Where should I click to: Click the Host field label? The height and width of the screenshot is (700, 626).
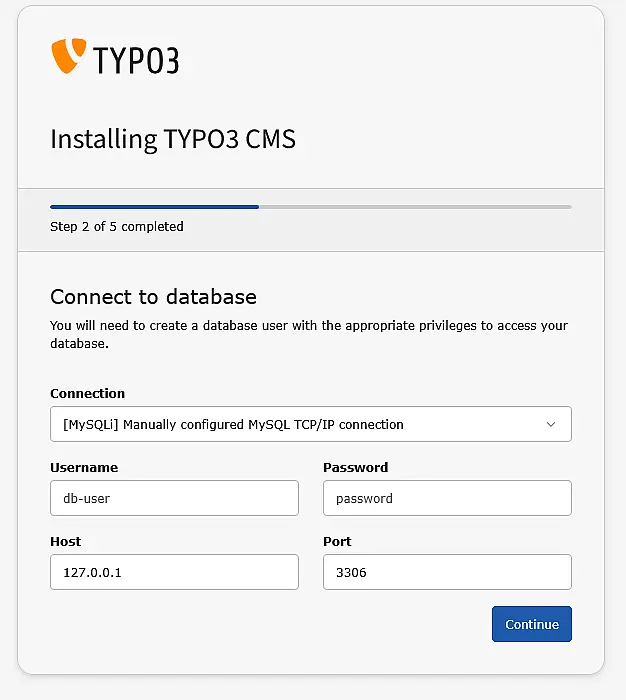(66, 541)
